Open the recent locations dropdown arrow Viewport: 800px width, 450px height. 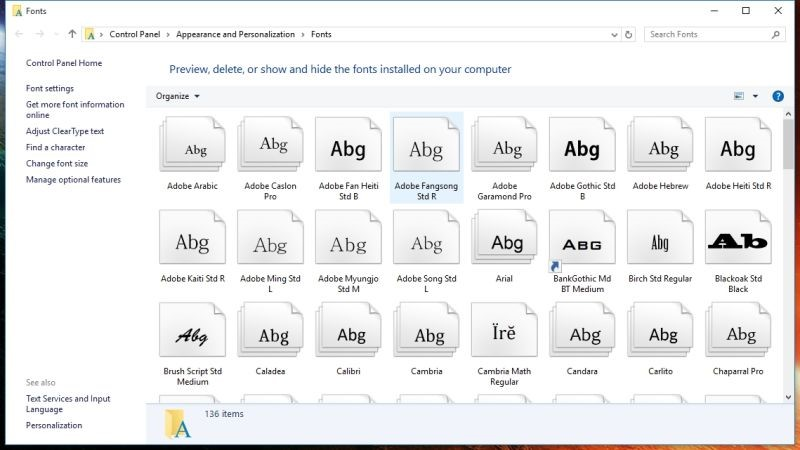click(x=56, y=34)
